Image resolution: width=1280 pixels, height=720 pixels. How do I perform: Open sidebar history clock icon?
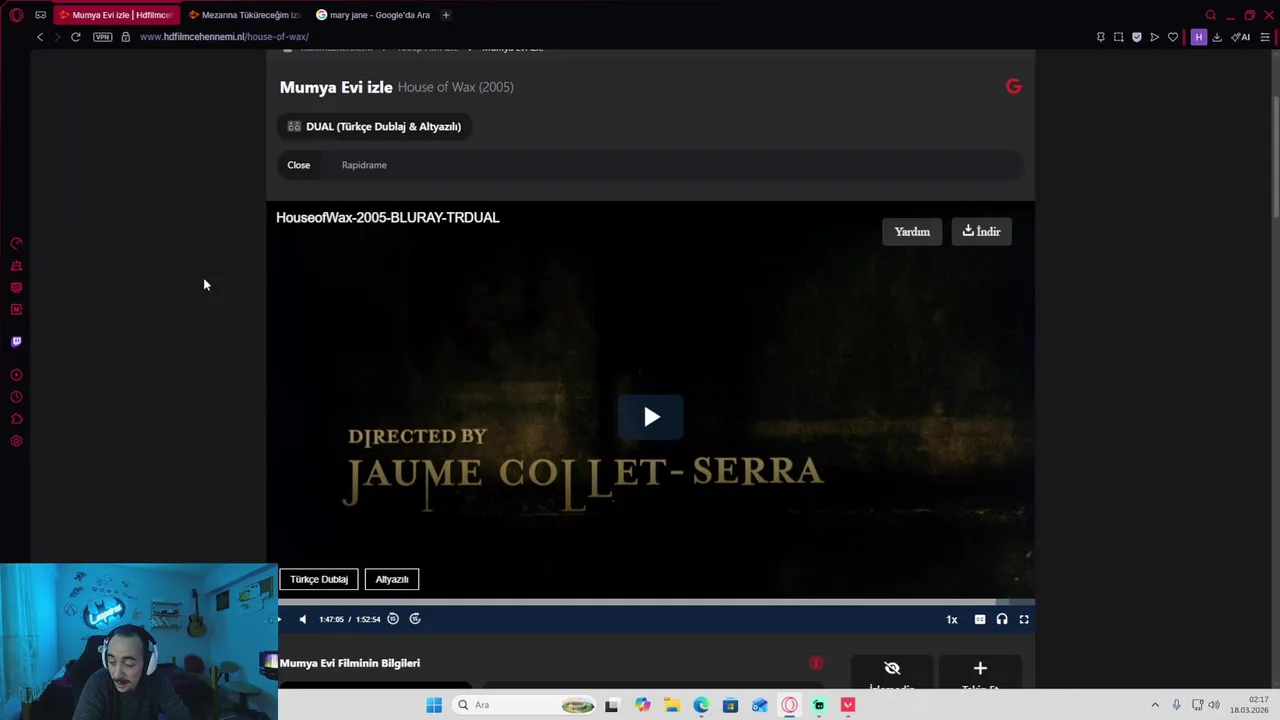tap(16, 397)
